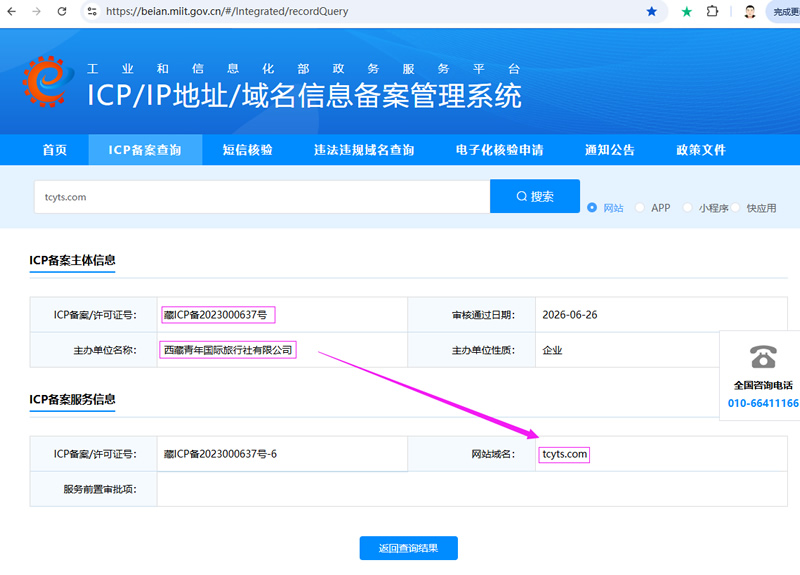Click the ICP/IP地址/域名信息备案管理系统 title
Screen dimensions: 800x575
305,95
